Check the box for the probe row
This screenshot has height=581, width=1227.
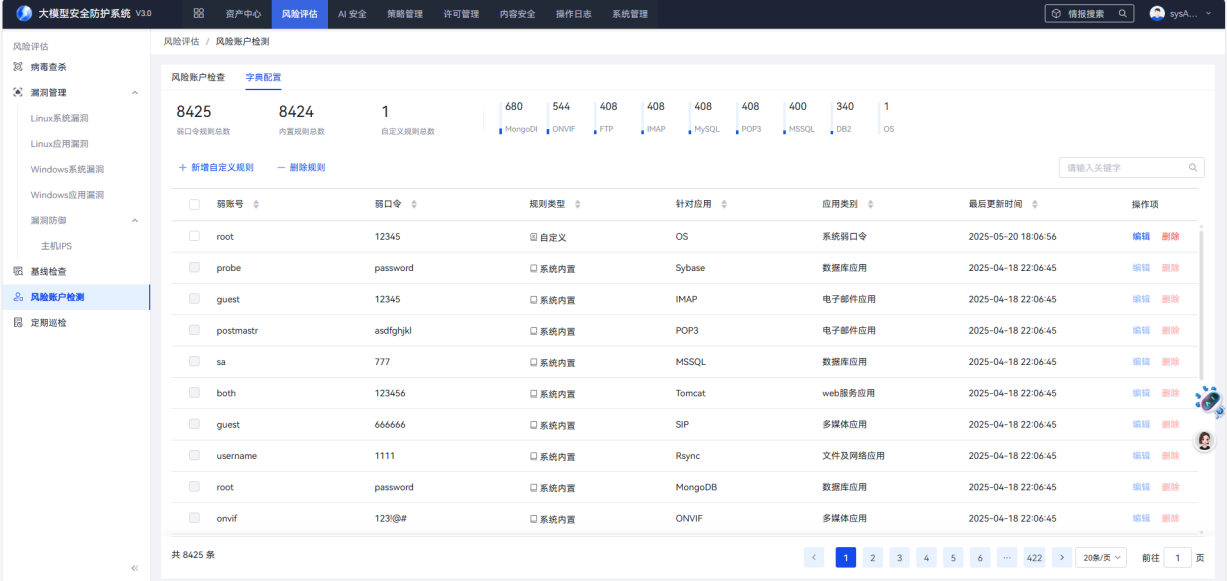pyautogui.click(x=194, y=268)
